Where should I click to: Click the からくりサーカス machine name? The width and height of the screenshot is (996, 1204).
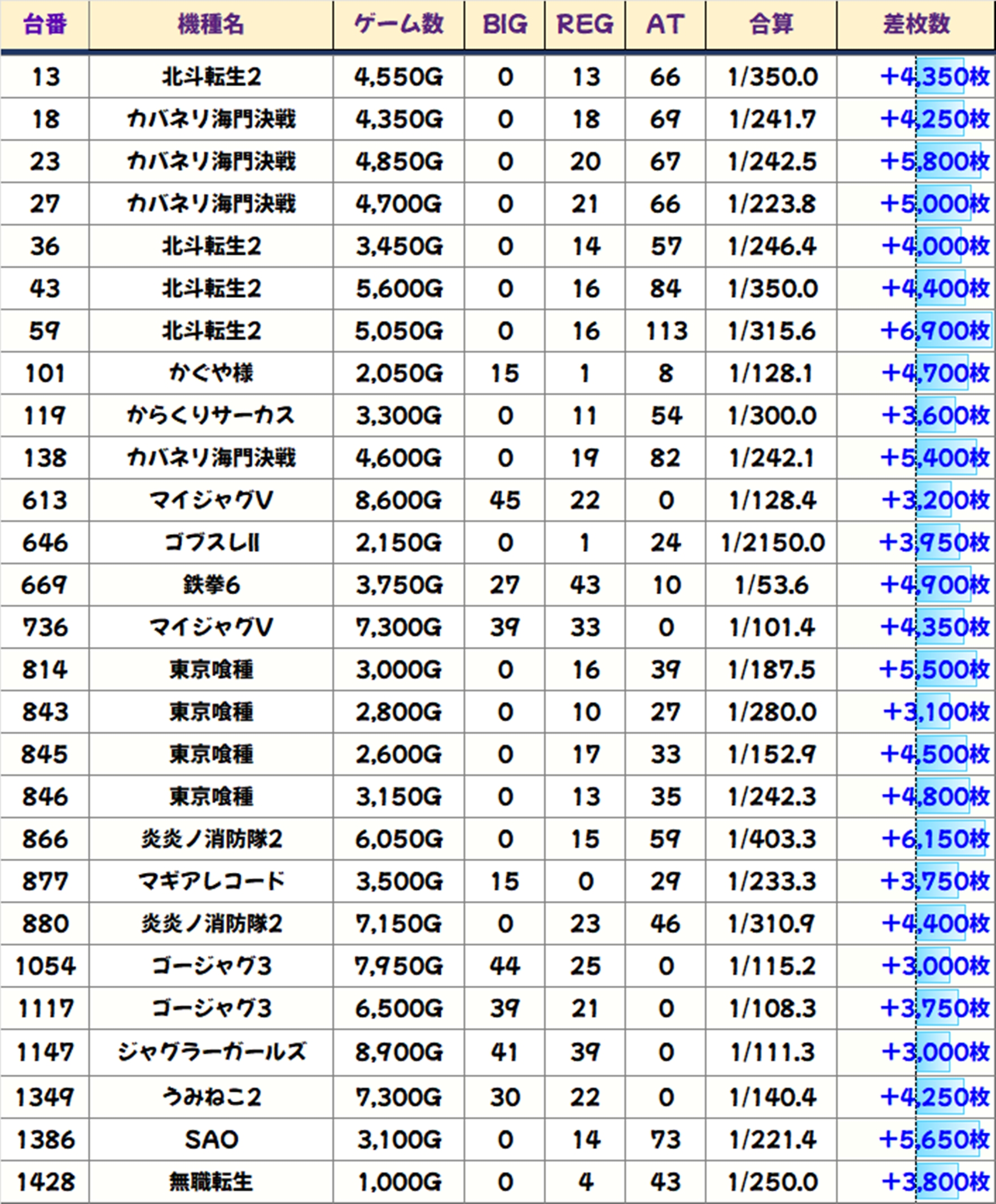click(211, 415)
